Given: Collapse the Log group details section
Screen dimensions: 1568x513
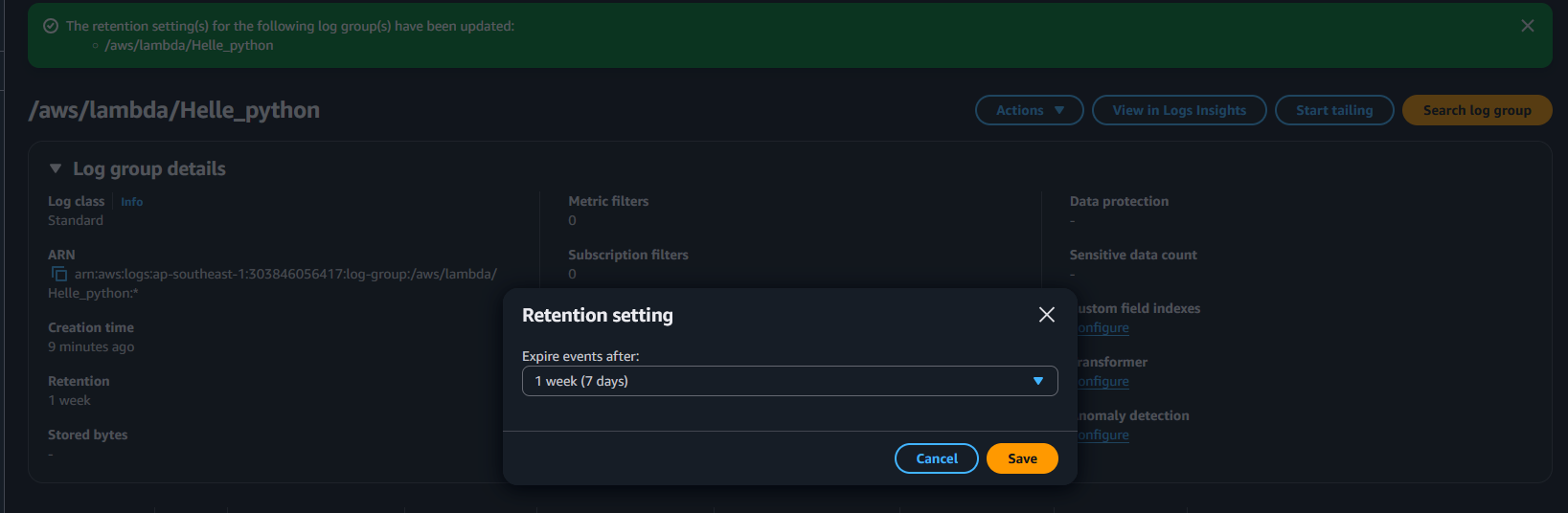Looking at the screenshot, I should (56, 168).
